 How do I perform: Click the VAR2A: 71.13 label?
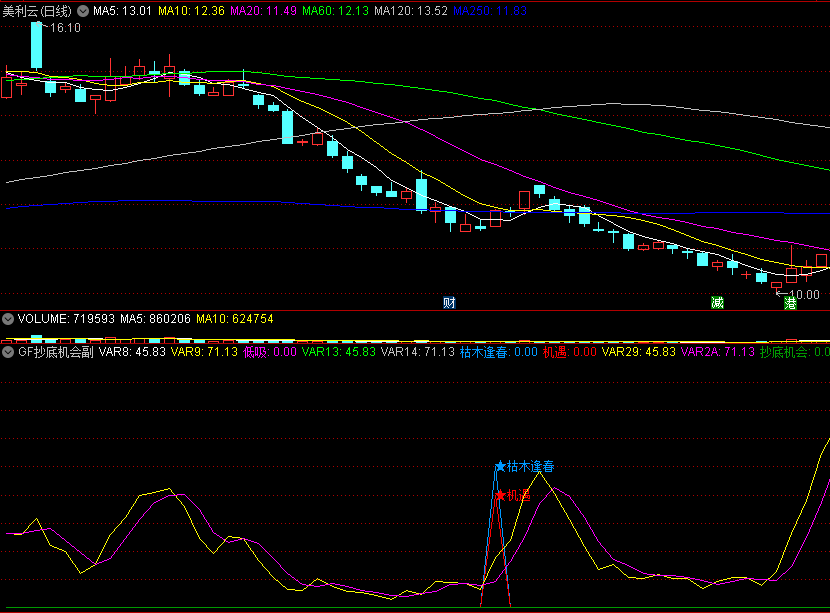pyautogui.click(x=717, y=352)
